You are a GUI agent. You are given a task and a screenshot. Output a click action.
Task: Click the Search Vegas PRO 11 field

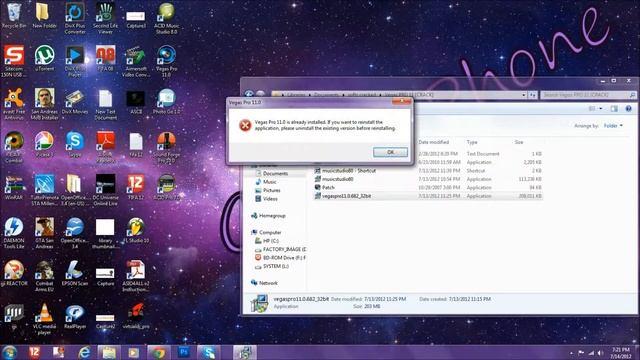tap(589, 95)
